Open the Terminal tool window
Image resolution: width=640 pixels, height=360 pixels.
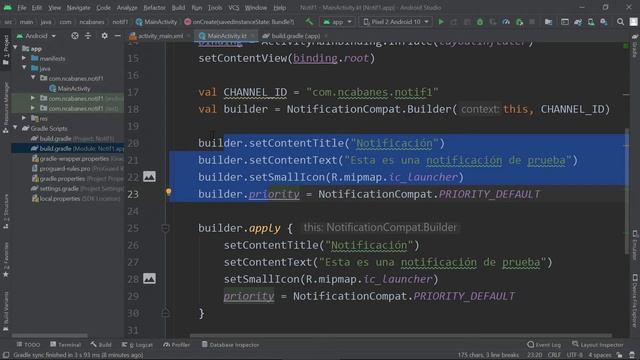(65, 345)
